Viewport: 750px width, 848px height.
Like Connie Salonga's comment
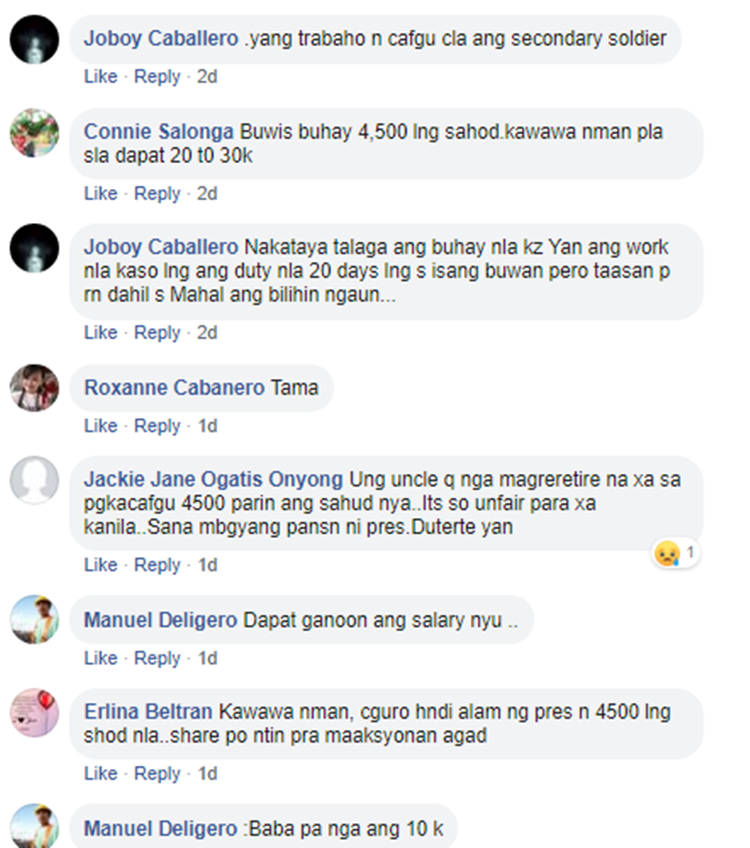101,193
